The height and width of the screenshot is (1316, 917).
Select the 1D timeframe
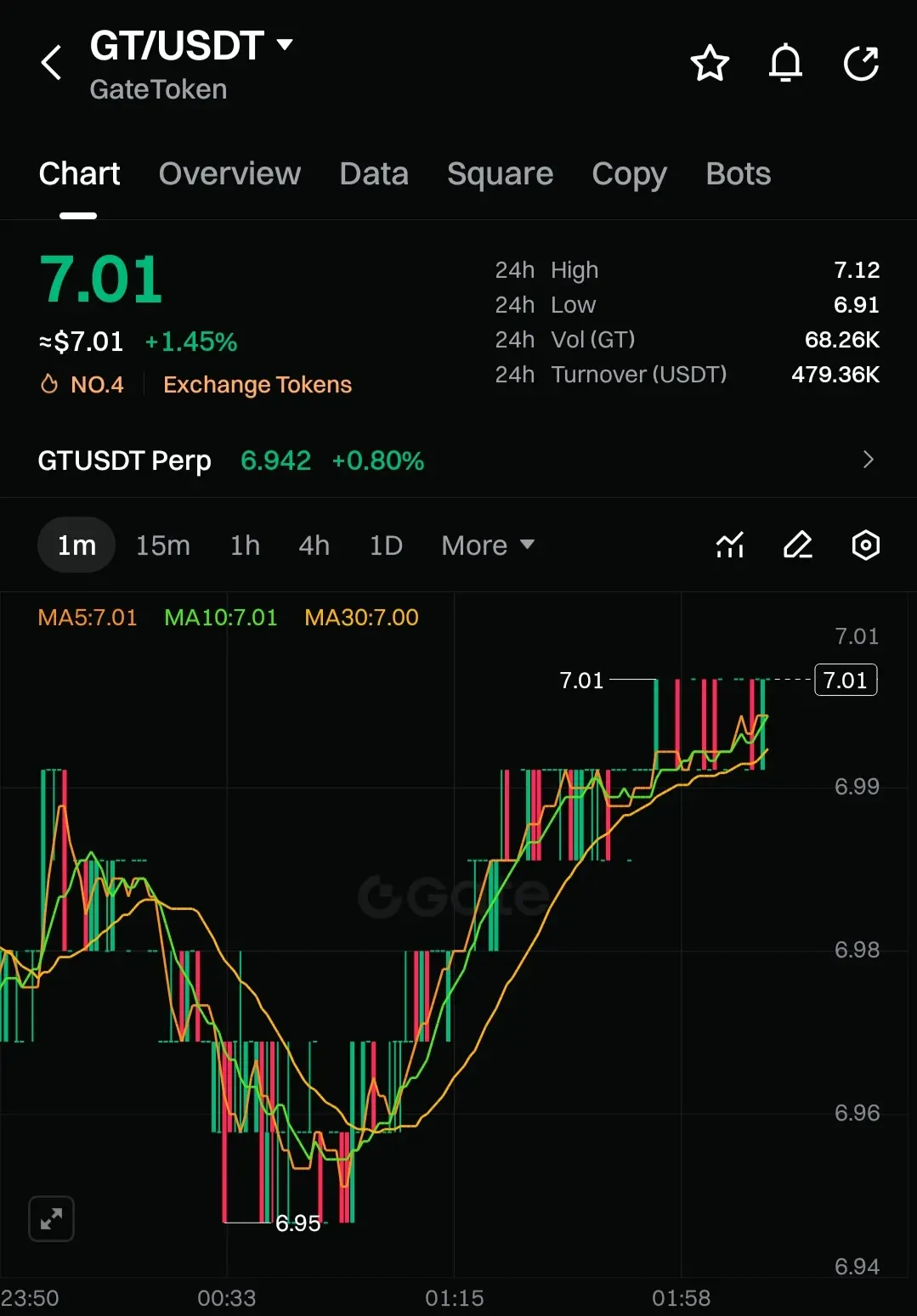tap(386, 545)
